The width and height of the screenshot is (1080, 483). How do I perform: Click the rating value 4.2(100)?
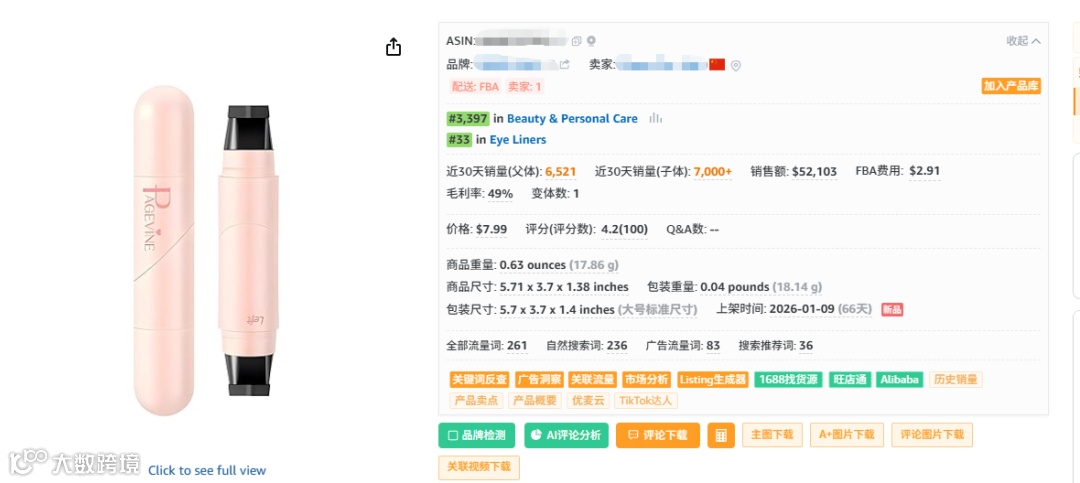tap(625, 229)
